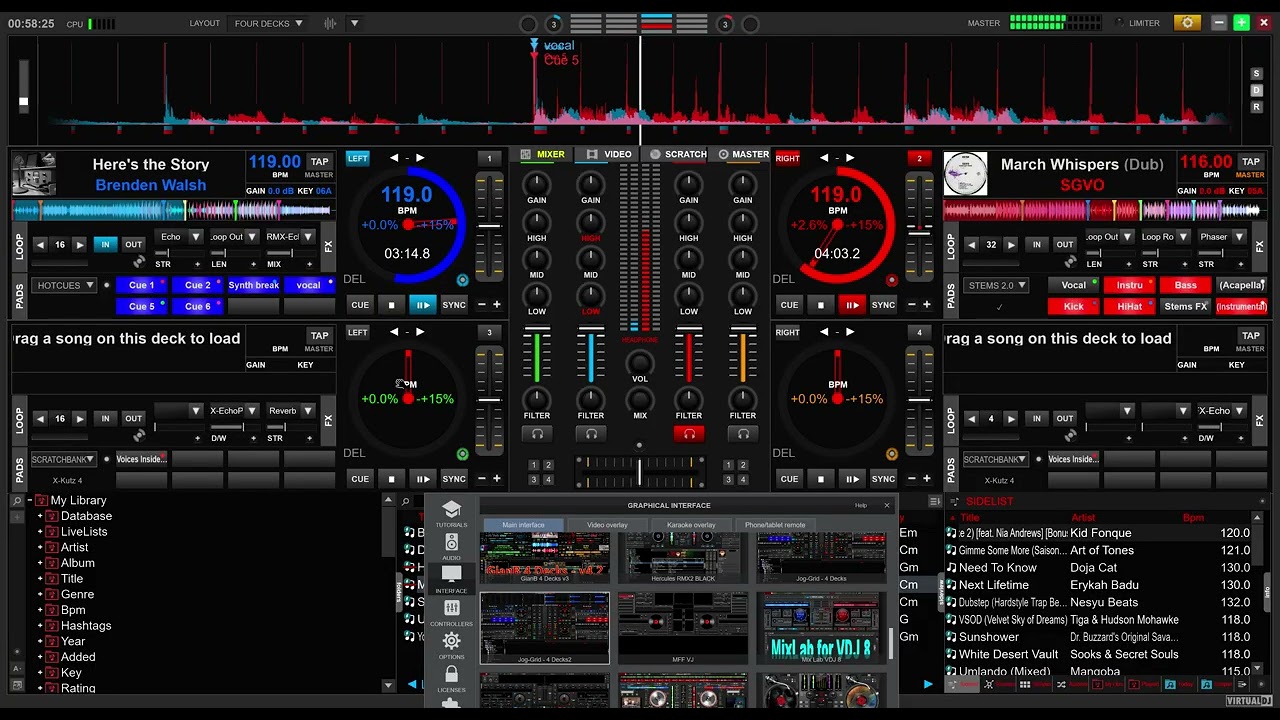Toggle headphone cue on mixer channel 1

[x=537, y=434]
